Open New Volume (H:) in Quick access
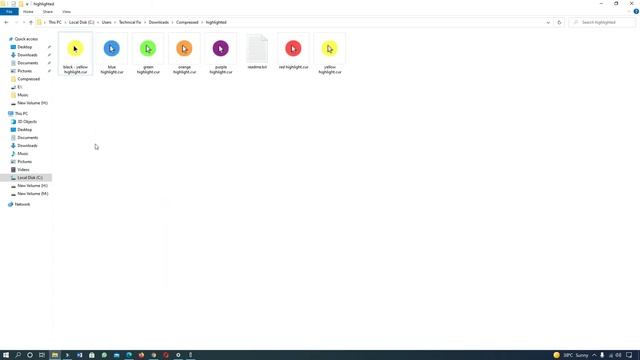The image size is (640, 360). click(x=32, y=103)
